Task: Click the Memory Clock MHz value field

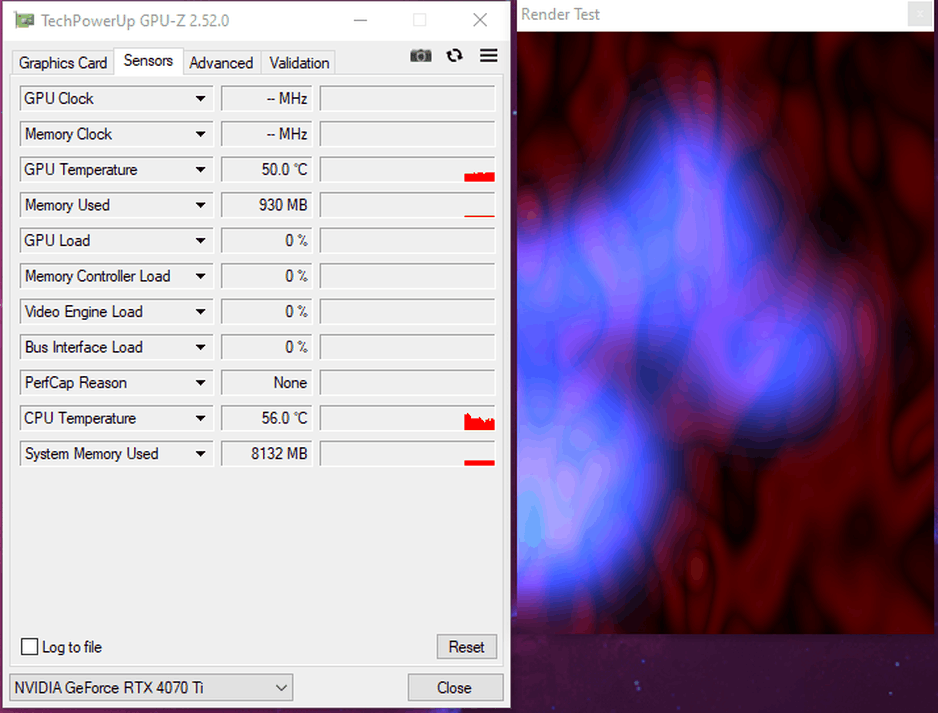Action: point(267,134)
